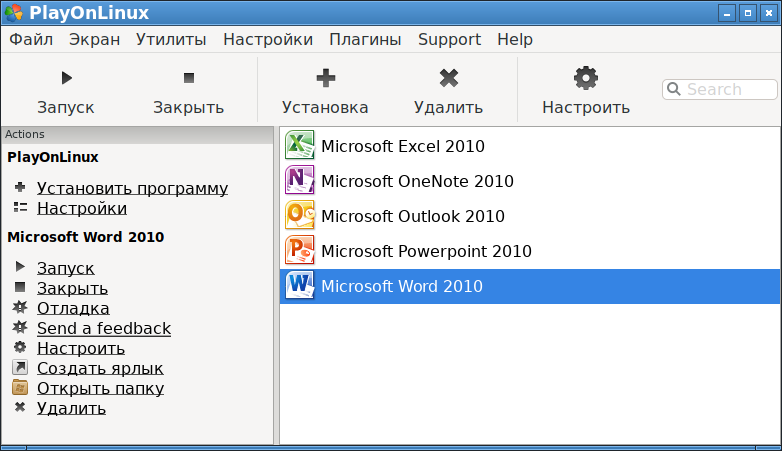This screenshot has height=451, width=782.
Task: Click the Закрыть stop icon in toolbar
Action: pyautogui.click(x=189, y=78)
